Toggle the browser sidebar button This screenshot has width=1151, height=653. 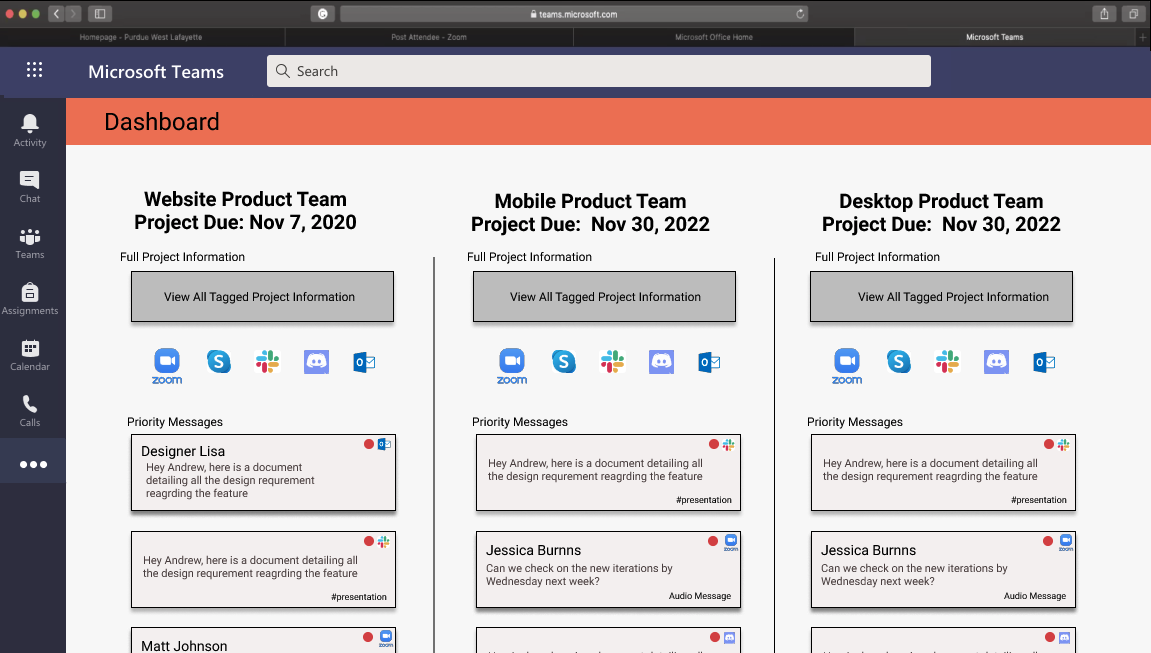tap(100, 13)
